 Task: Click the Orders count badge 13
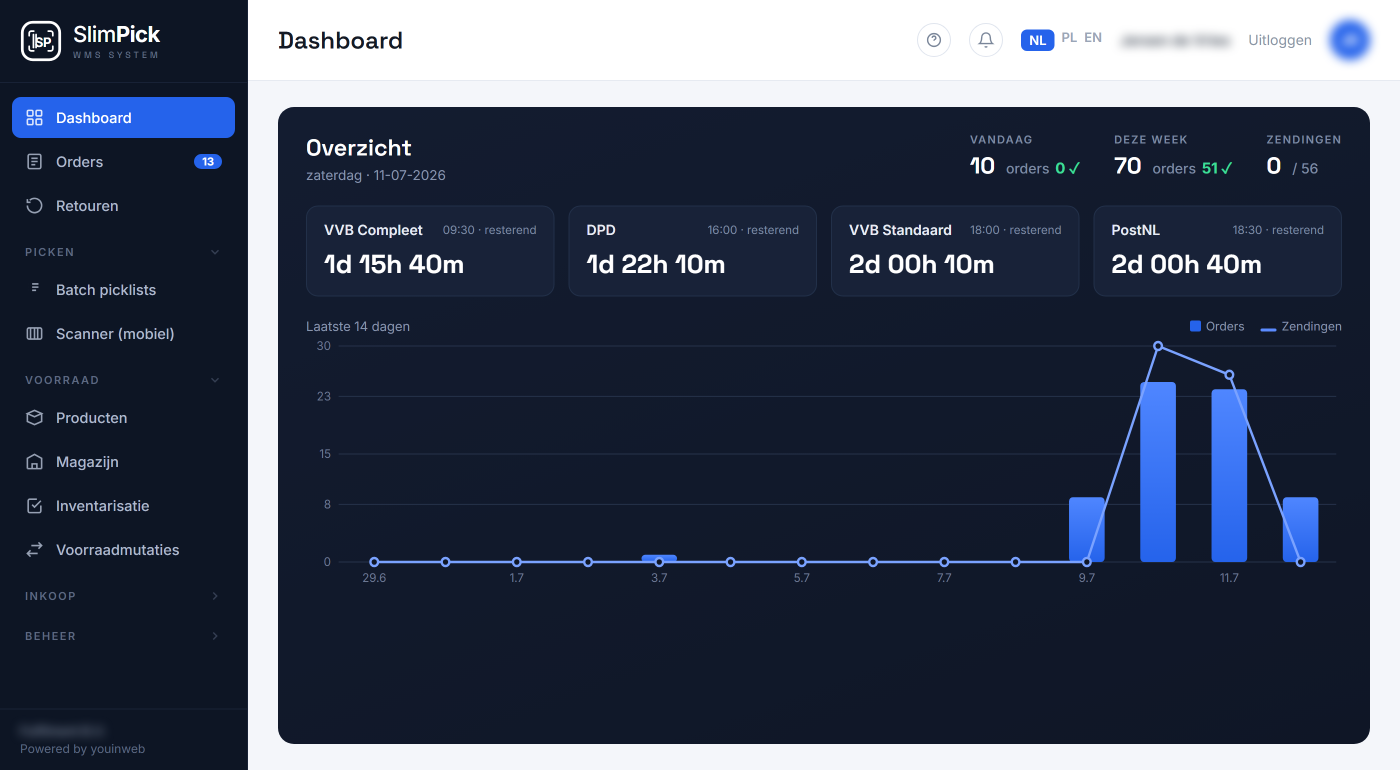(208, 162)
